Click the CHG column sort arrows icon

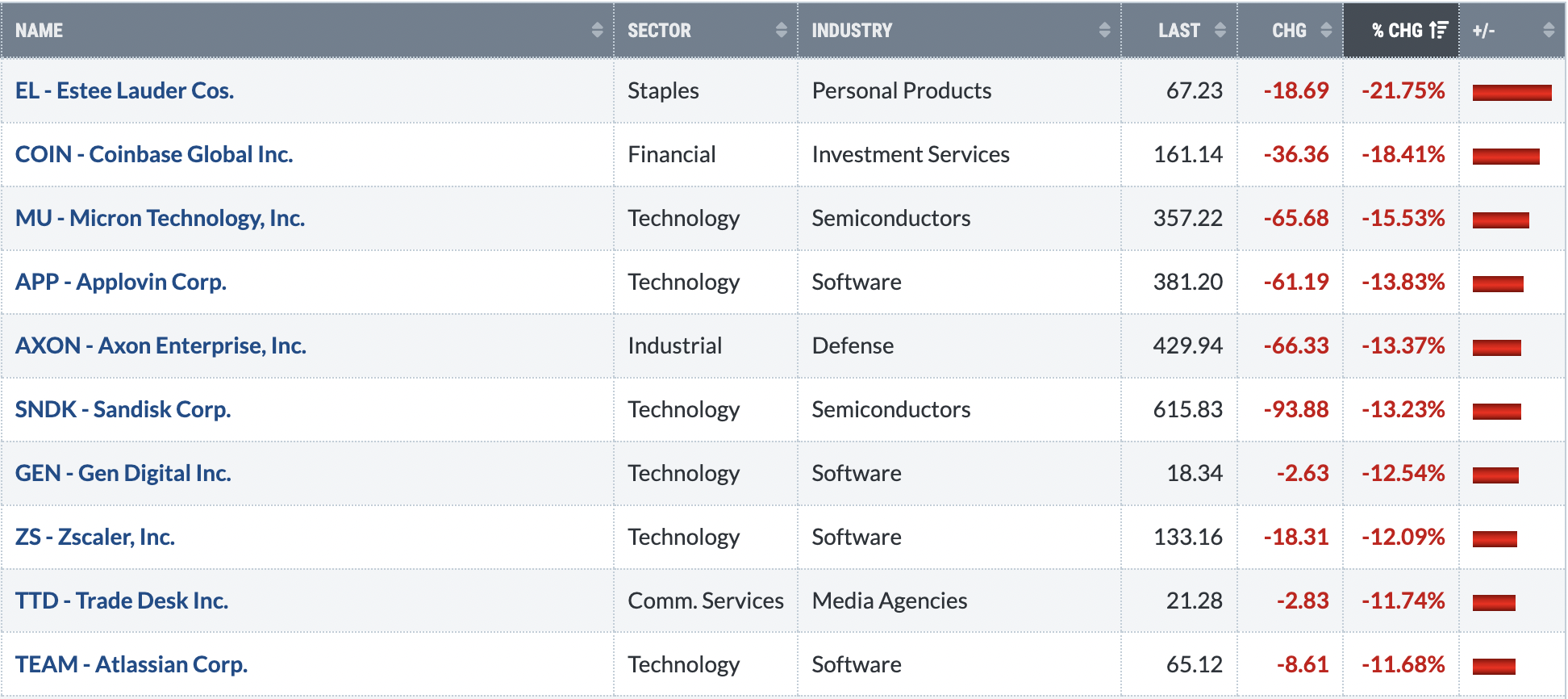pyautogui.click(x=1326, y=31)
